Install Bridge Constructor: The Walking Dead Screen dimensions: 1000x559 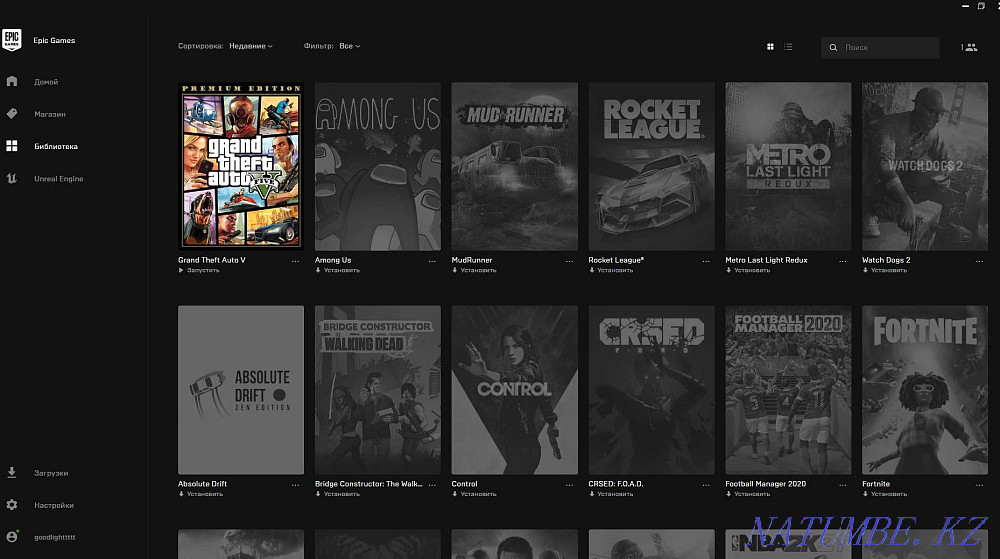tap(337, 494)
